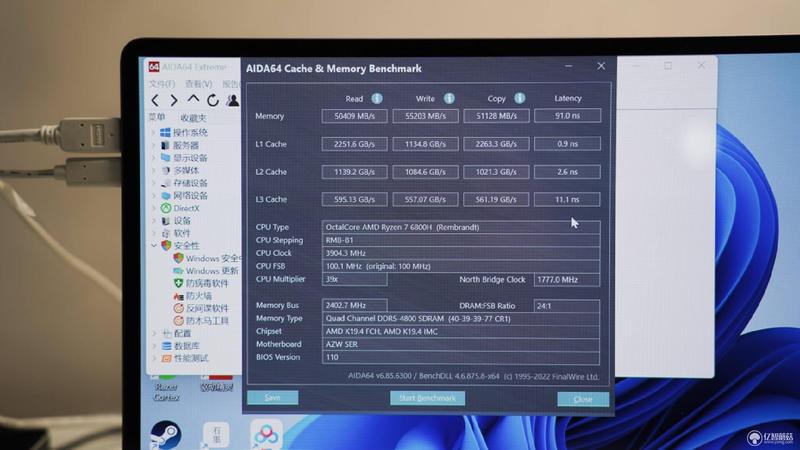Expand the 软件 tree node
The height and width of the screenshot is (450, 800).
(154, 233)
